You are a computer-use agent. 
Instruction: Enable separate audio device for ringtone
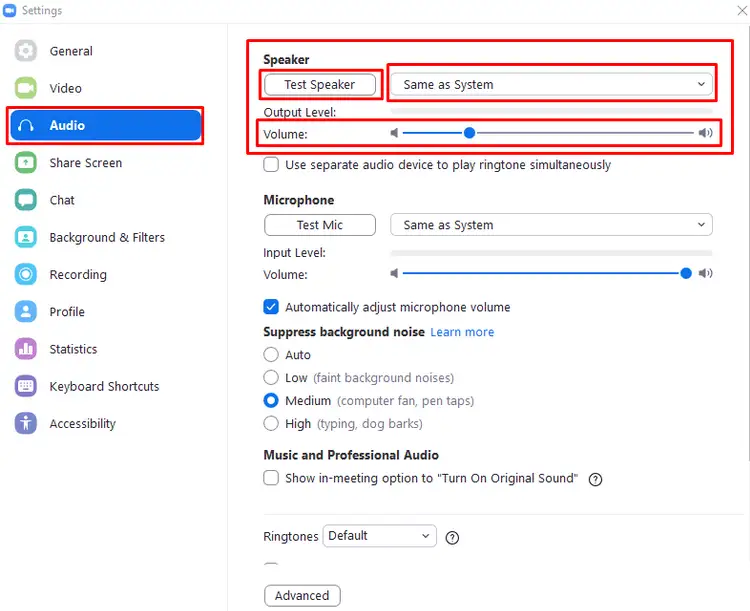tap(271, 165)
